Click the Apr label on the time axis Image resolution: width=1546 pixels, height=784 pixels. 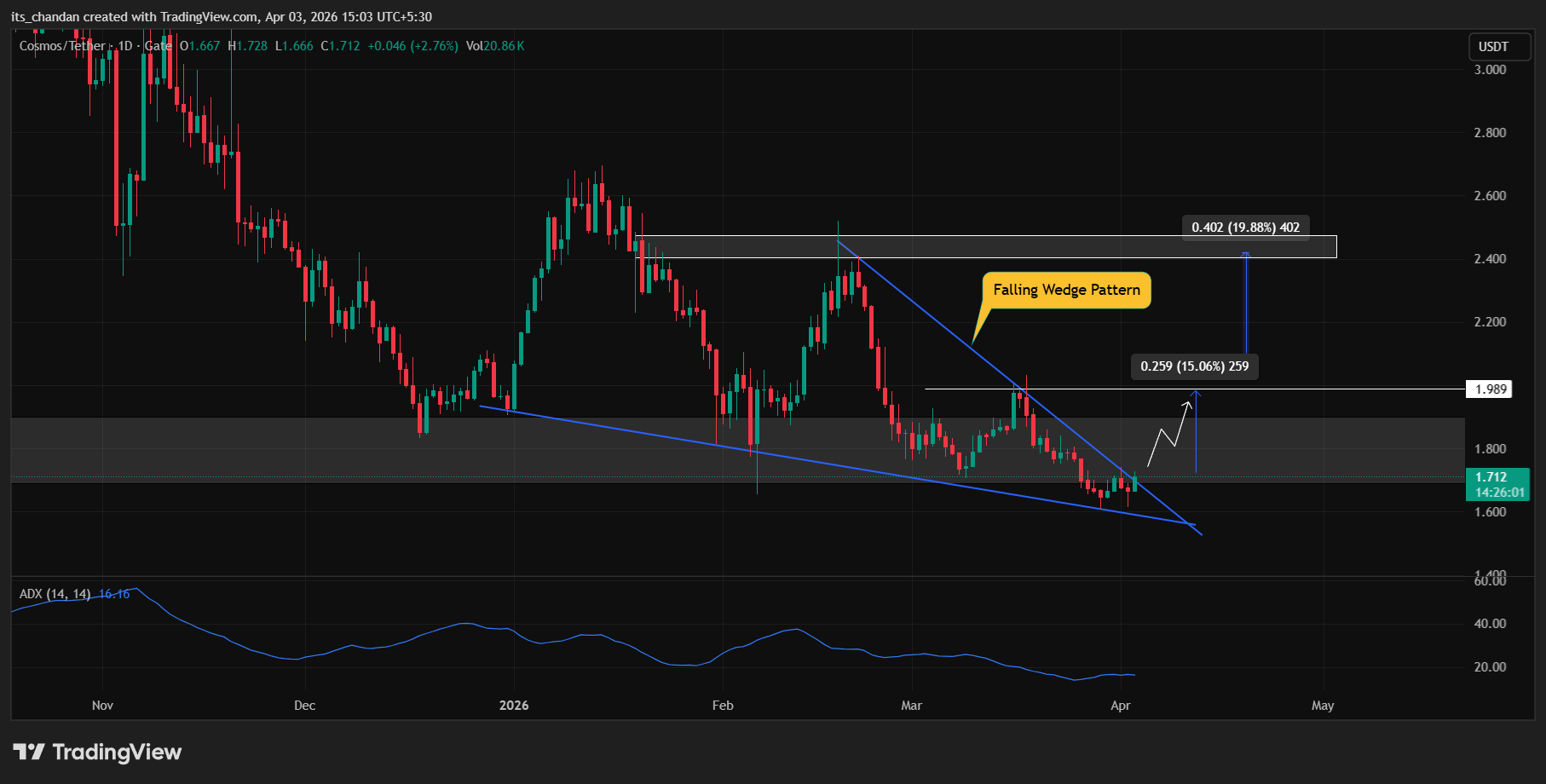click(x=1121, y=706)
